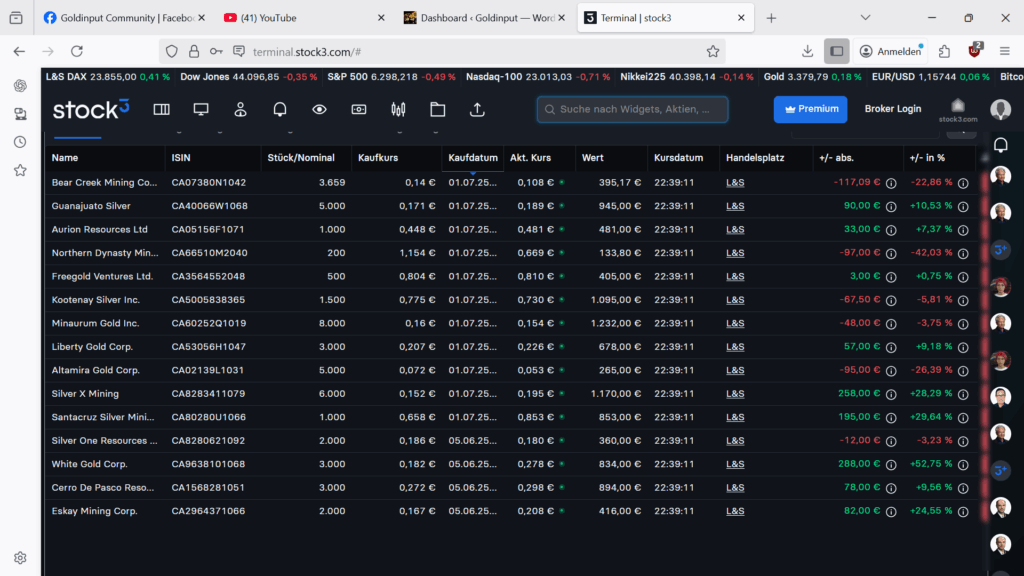Screen dimensions: 1024x576
Task: Click Altamira Gold Corp. name cell
Action: [95, 370]
